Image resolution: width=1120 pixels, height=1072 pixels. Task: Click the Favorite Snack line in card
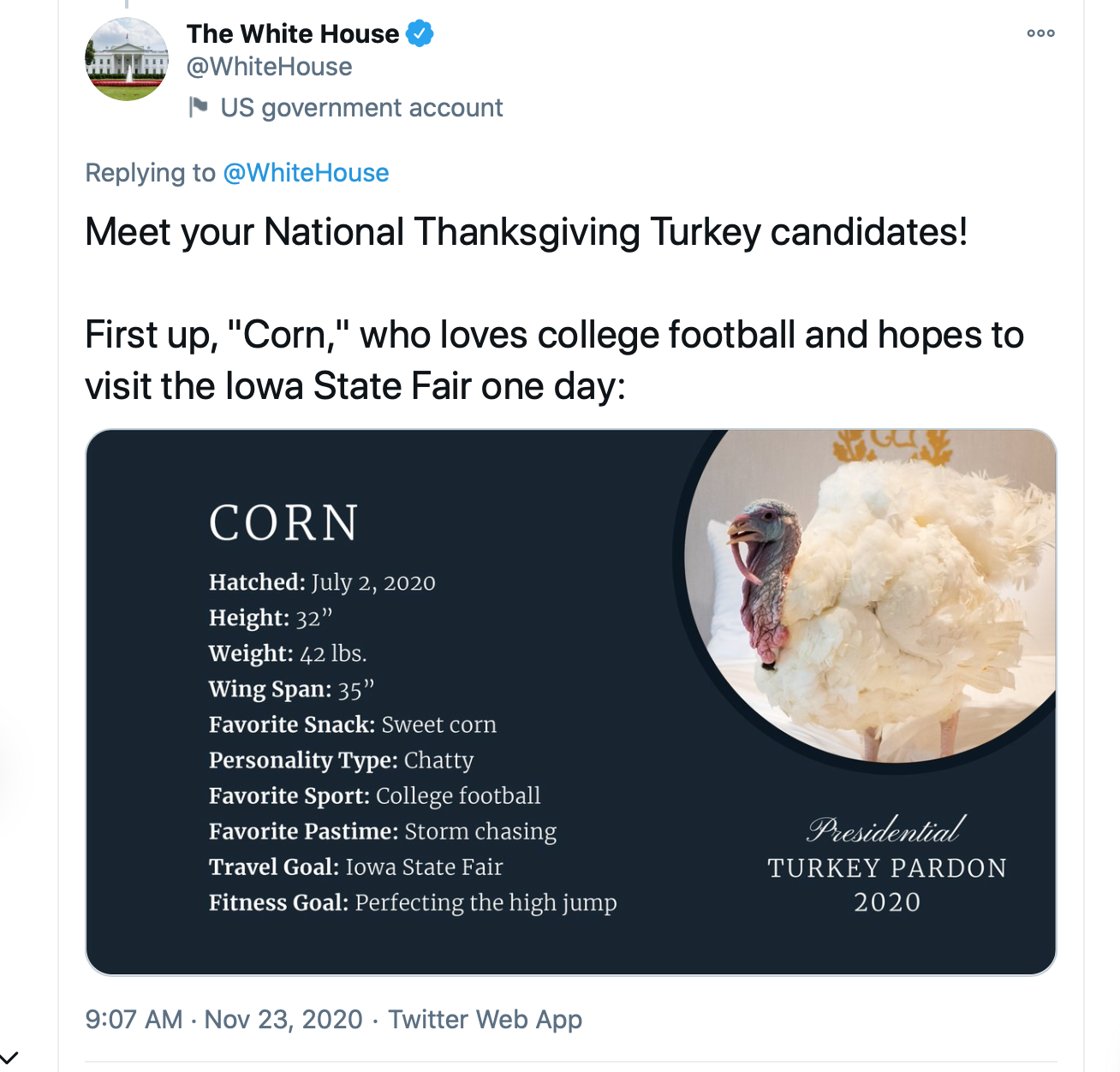(353, 724)
